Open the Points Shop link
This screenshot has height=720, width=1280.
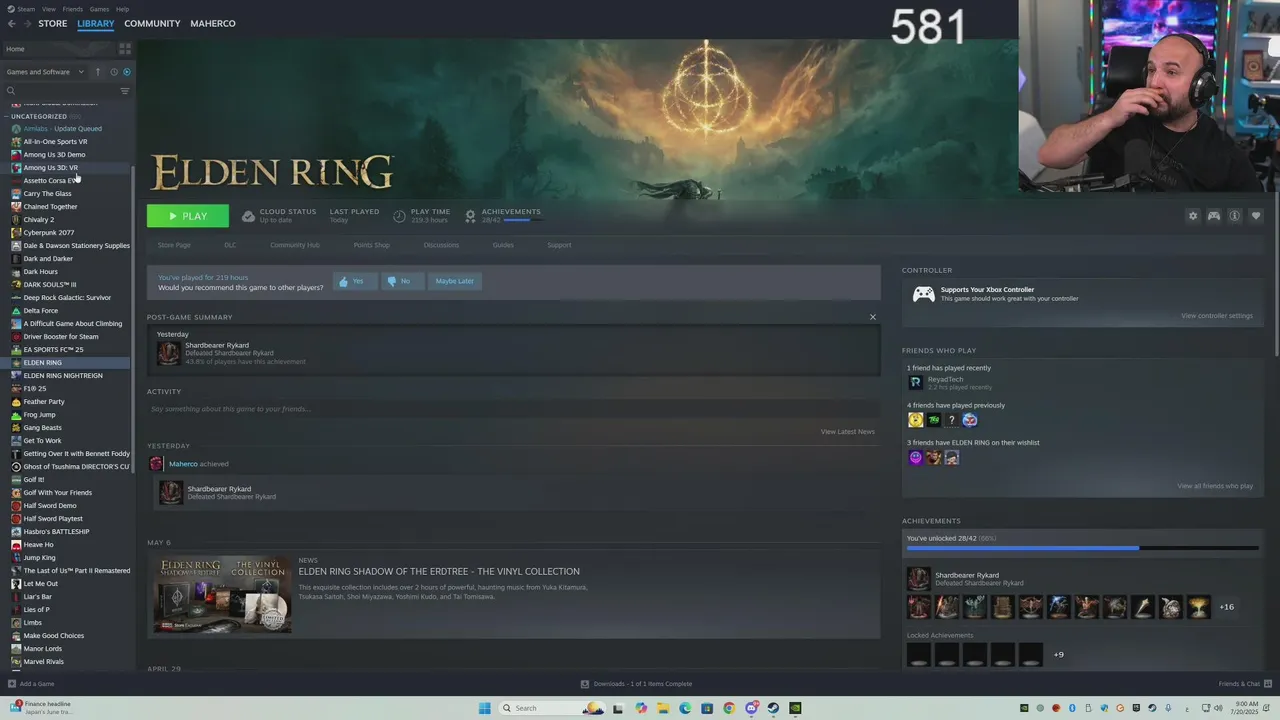pyautogui.click(x=371, y=245)
